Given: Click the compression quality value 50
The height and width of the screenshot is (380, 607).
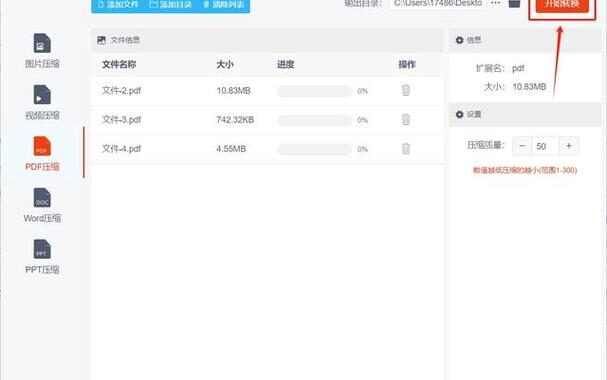Looking at the screenshot, I should pyautogui.click(x=545, y=146).
